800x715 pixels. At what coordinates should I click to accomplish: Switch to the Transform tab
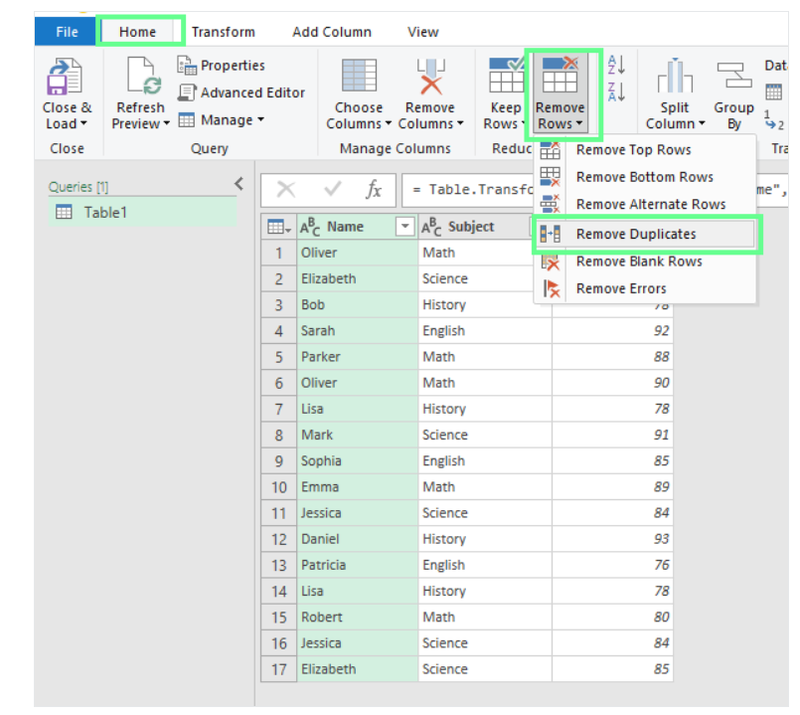[223, 32]
